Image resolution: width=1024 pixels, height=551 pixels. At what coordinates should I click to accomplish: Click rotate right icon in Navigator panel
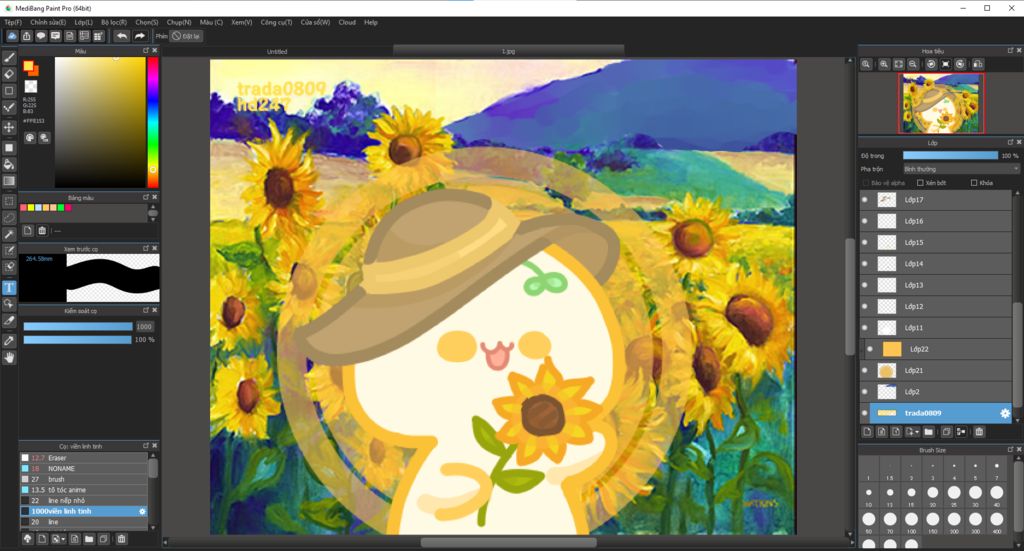960,64
